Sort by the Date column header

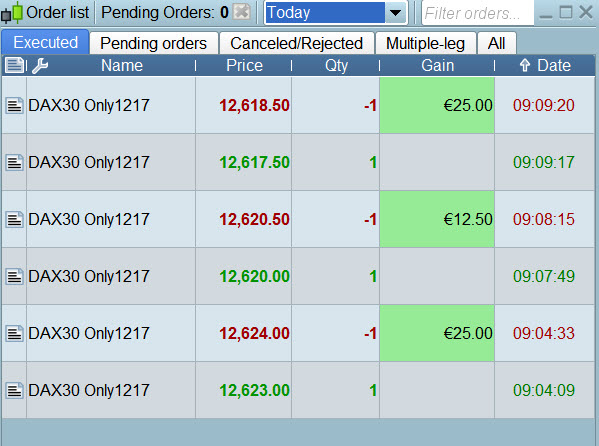point(545,65)
